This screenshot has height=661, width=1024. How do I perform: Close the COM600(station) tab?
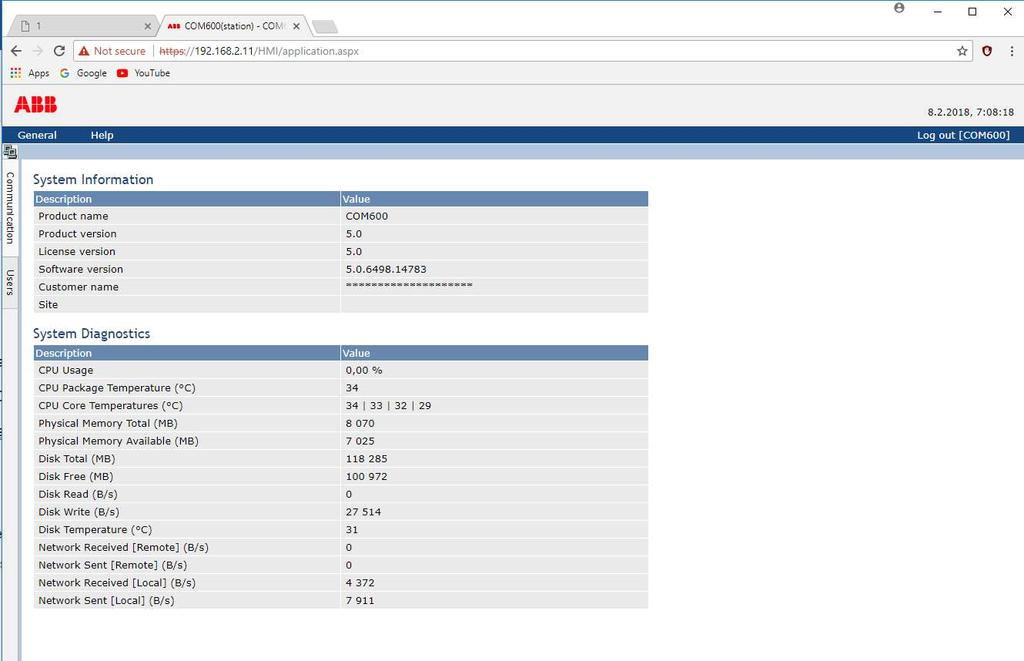click(296, 26)
